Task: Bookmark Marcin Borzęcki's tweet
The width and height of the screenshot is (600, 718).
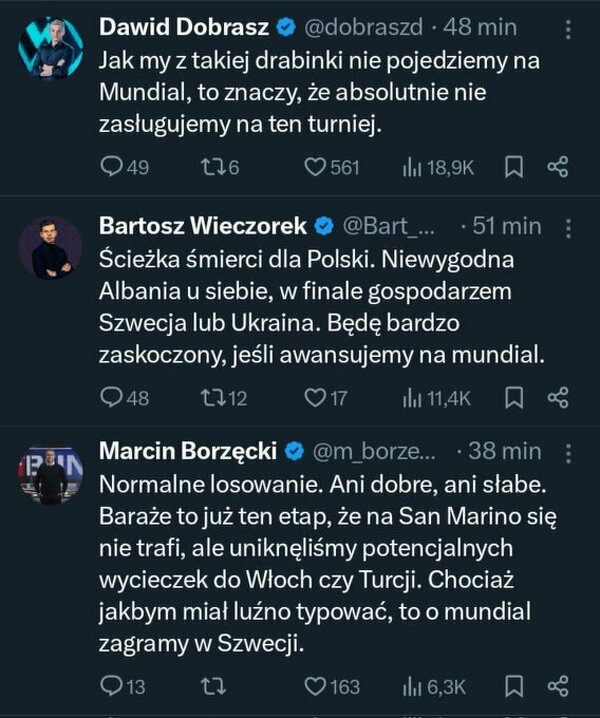Action: [x=514, y=685]
